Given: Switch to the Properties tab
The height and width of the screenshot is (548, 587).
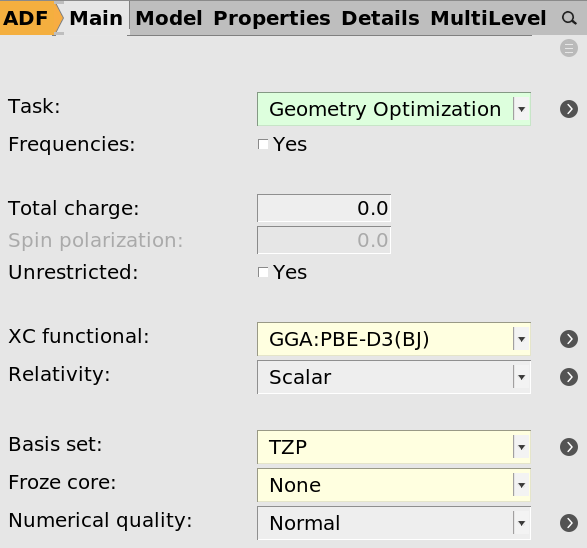Looking at the screenshot, I should (x=272, y=18).
